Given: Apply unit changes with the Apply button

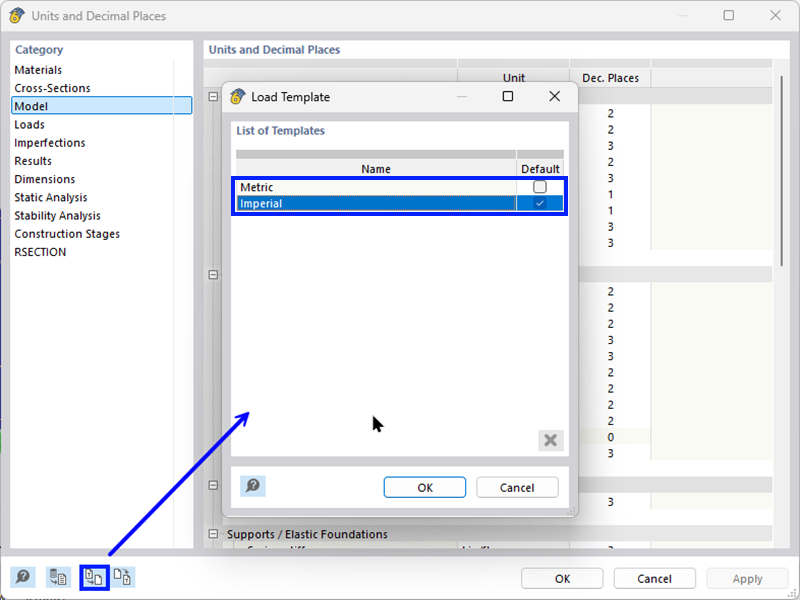Looking at the screenshot, I should (747, 578).
